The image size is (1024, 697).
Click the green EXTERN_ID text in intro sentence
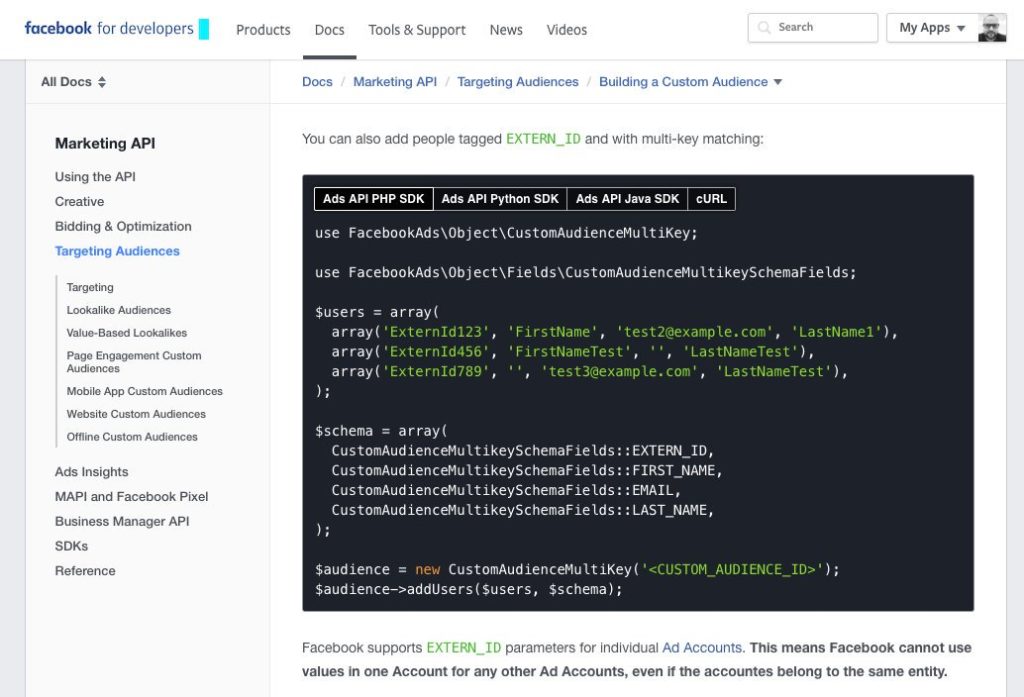pos(543,139)
